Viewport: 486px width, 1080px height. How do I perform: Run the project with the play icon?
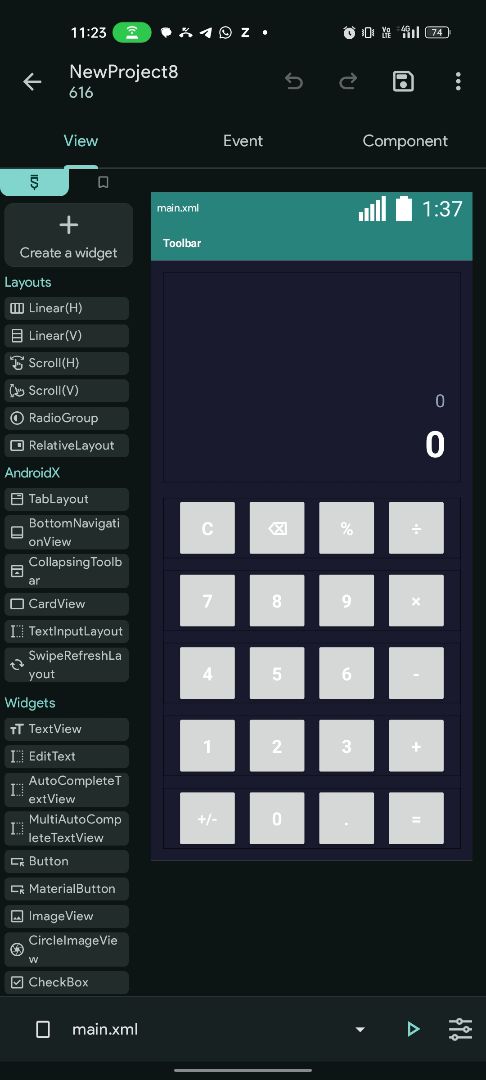(x=413, y=1029)
